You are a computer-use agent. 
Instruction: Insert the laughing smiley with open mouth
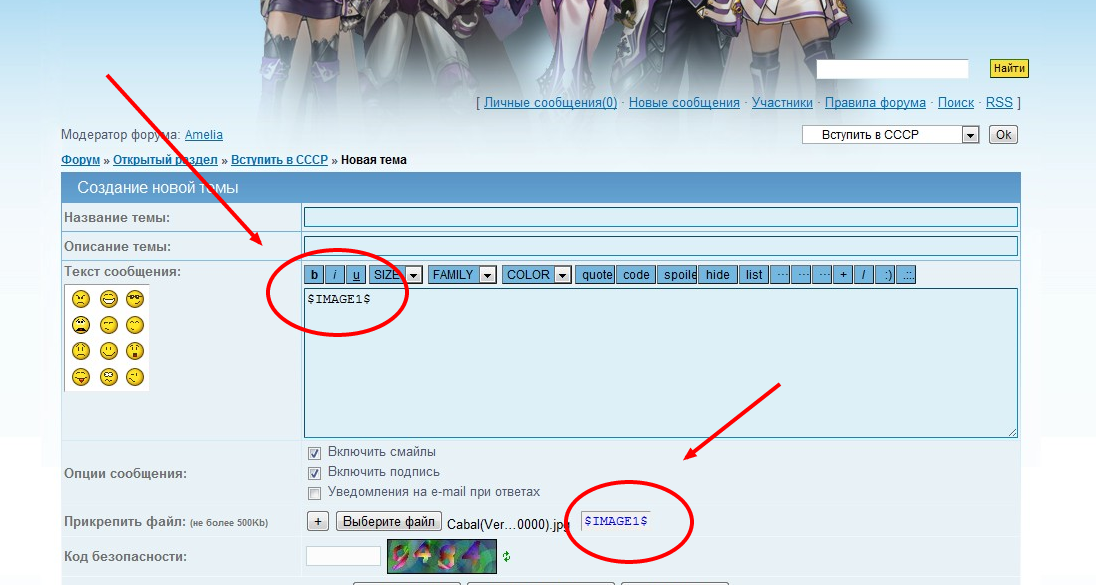pos(108,299)
